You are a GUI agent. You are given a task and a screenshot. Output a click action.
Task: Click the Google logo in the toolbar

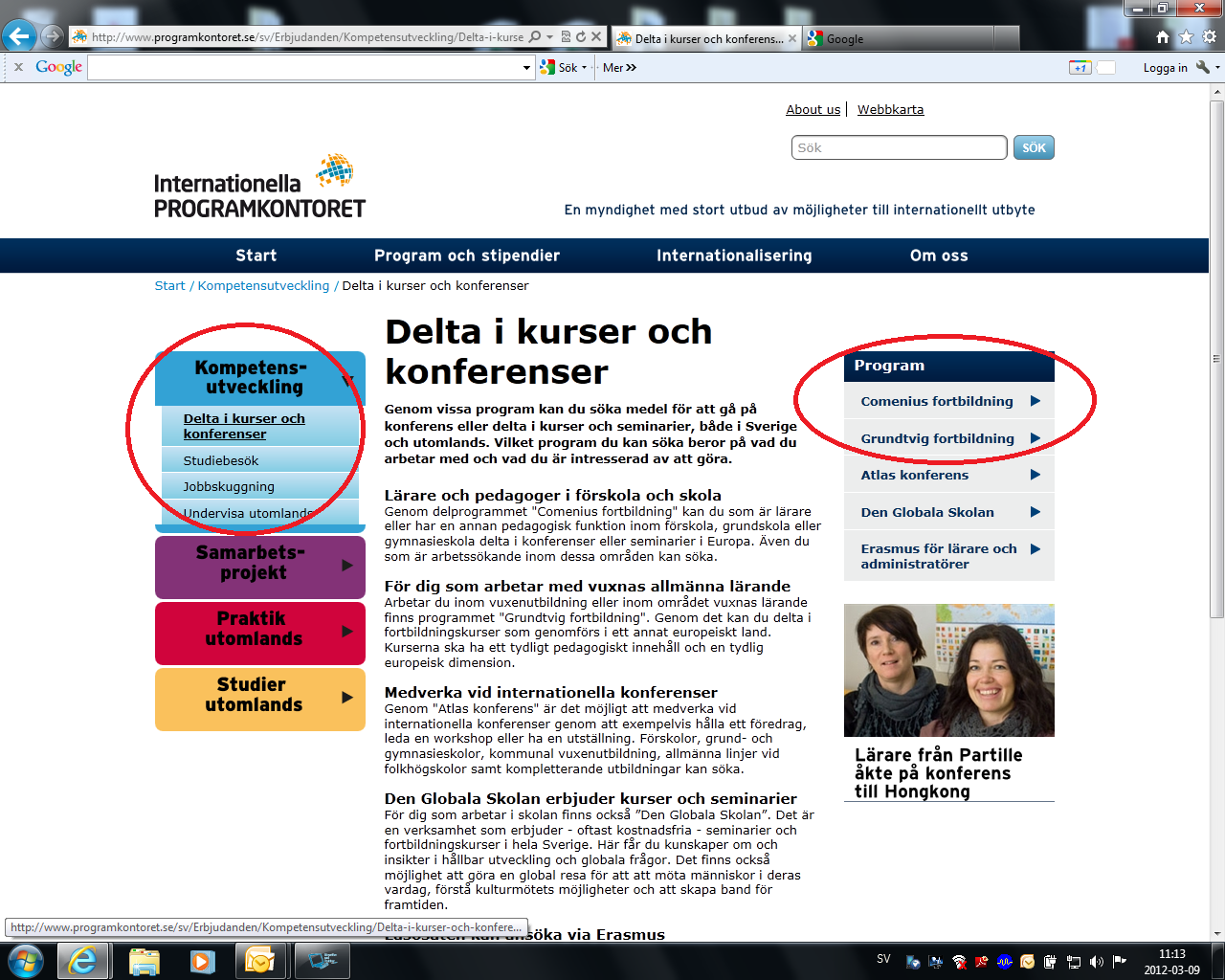[58, 67]
